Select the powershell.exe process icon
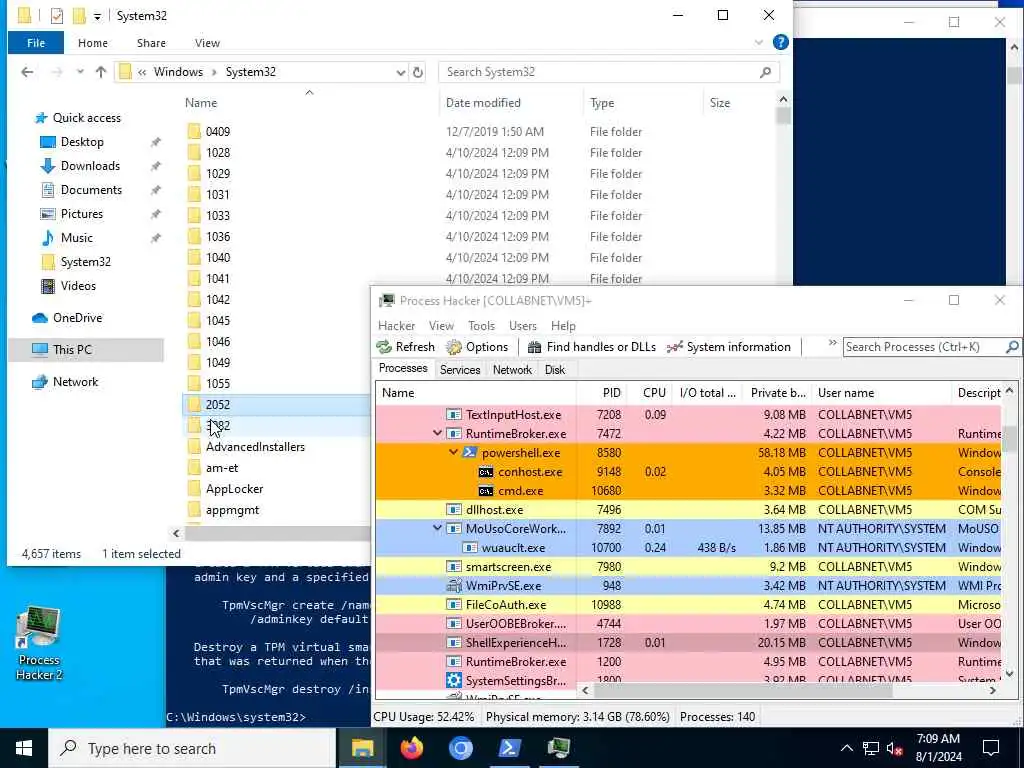 point(469,453)
